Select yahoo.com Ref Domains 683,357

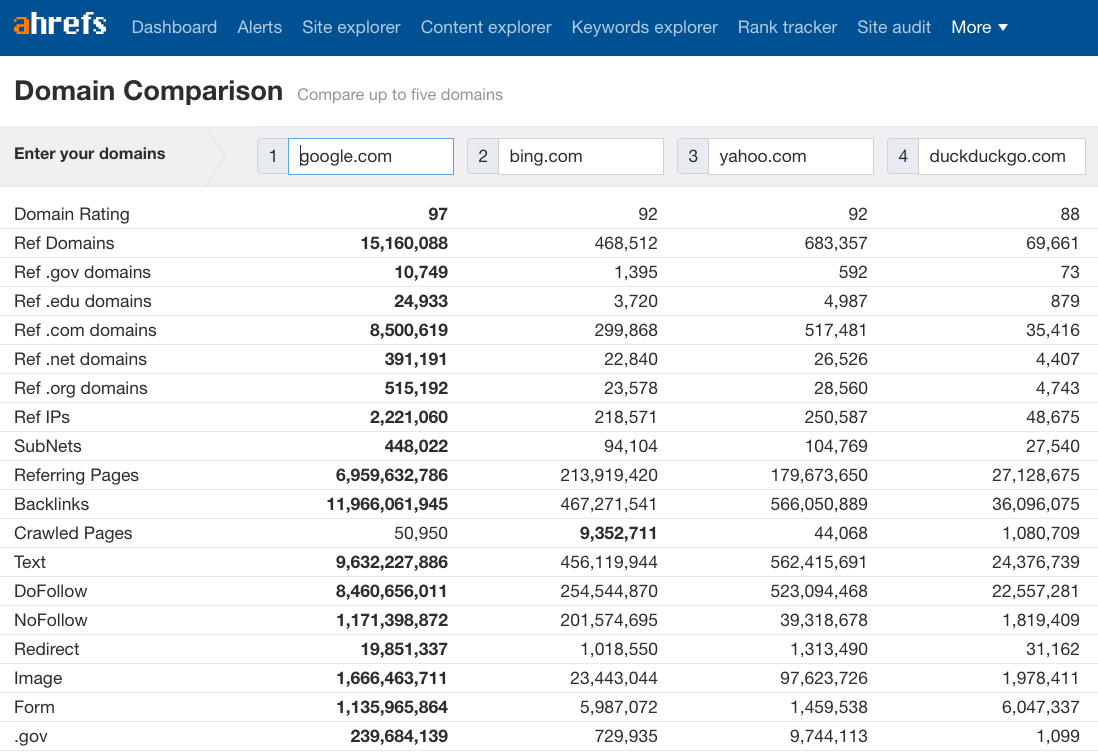point(836,243)
